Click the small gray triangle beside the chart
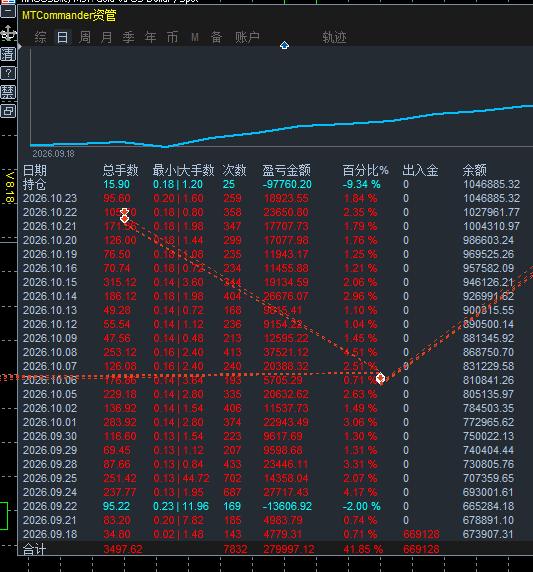 click(x=19, y=47)
